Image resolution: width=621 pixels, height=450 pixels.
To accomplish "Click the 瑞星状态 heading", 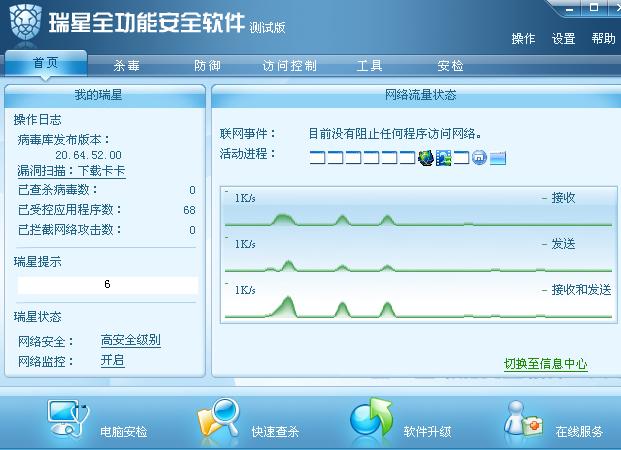I will click(38, 317).
